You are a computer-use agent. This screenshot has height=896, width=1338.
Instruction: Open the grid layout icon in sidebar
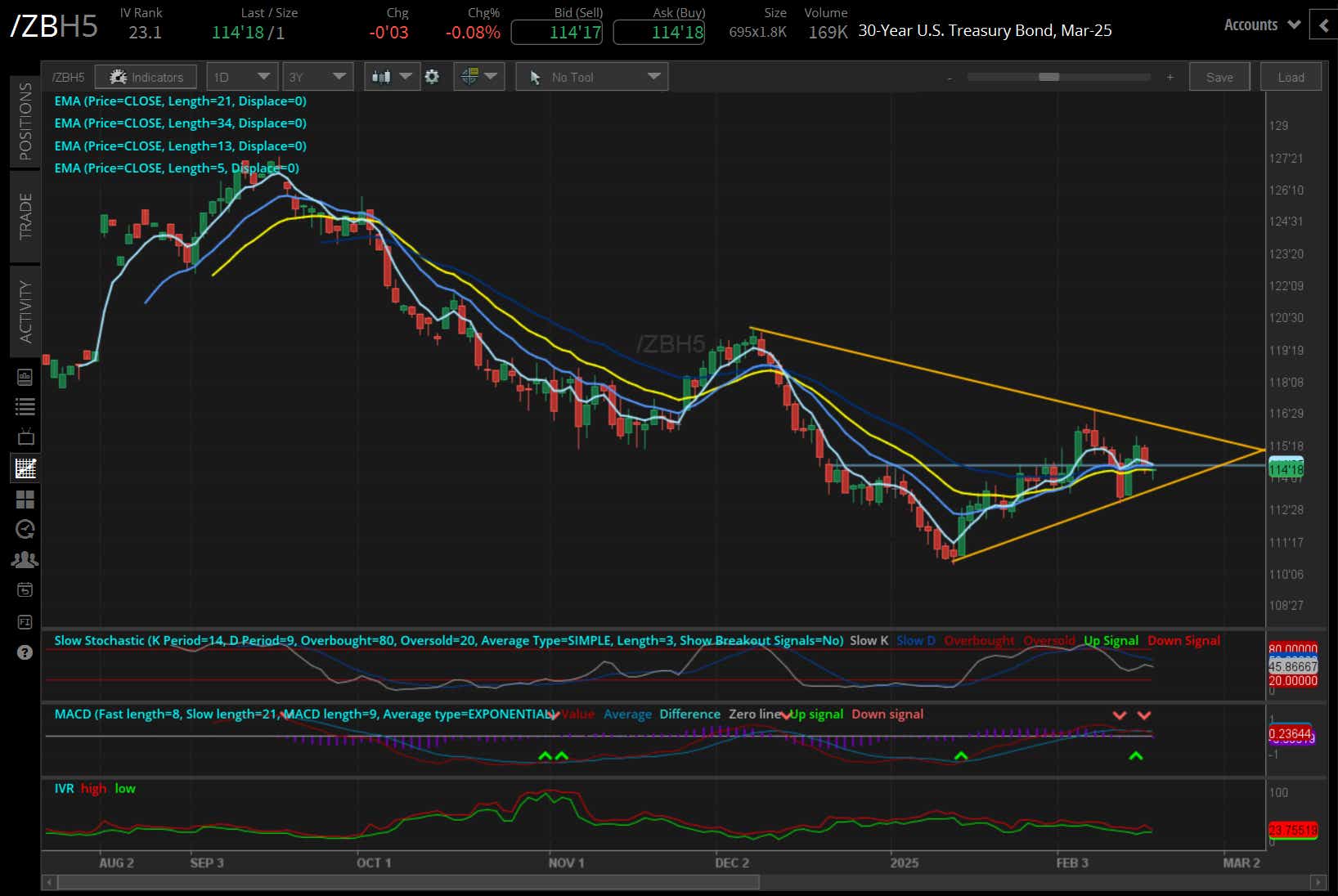pos(25,500)
